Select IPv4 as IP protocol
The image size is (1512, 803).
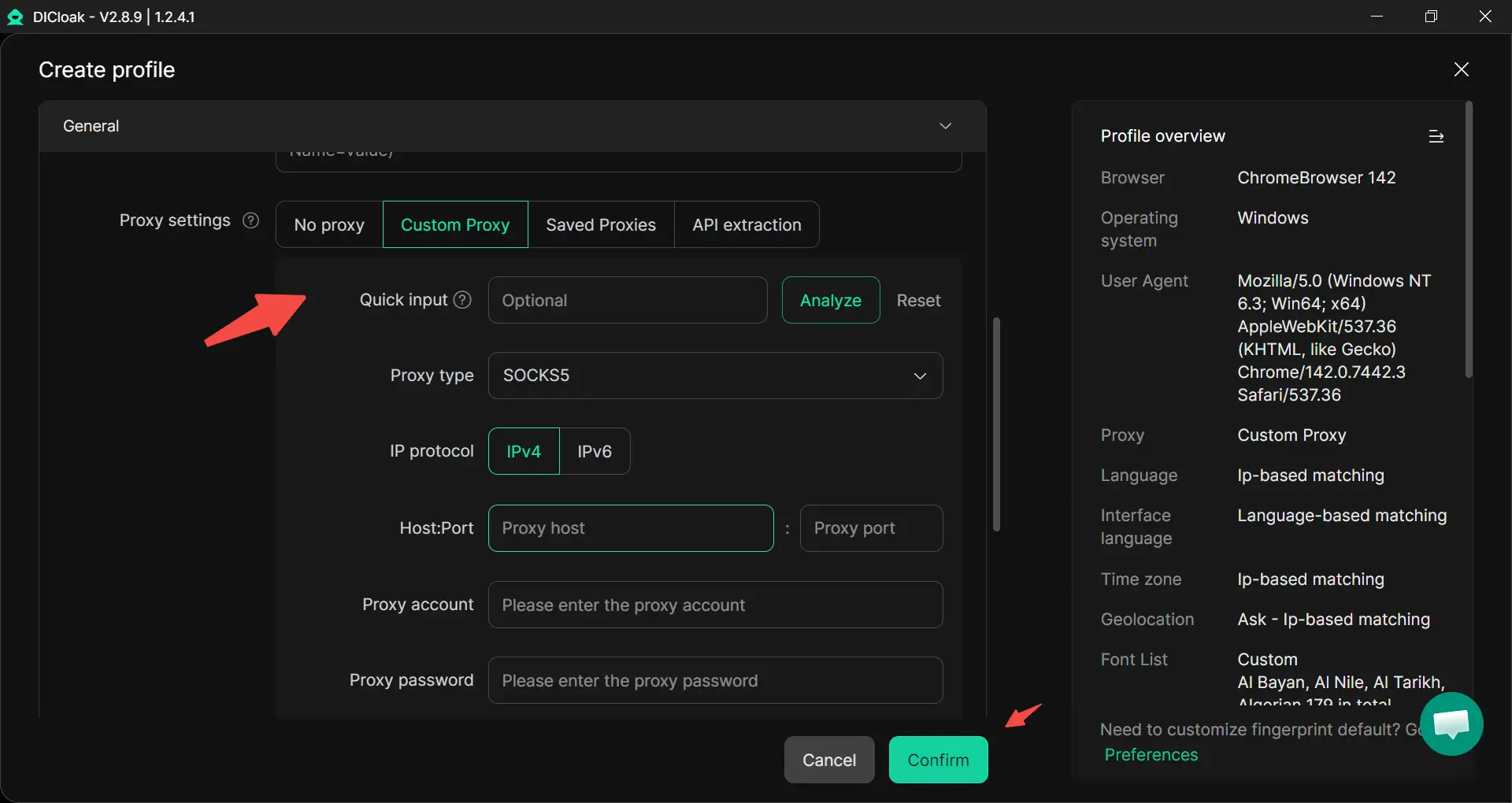coord(524,451)
